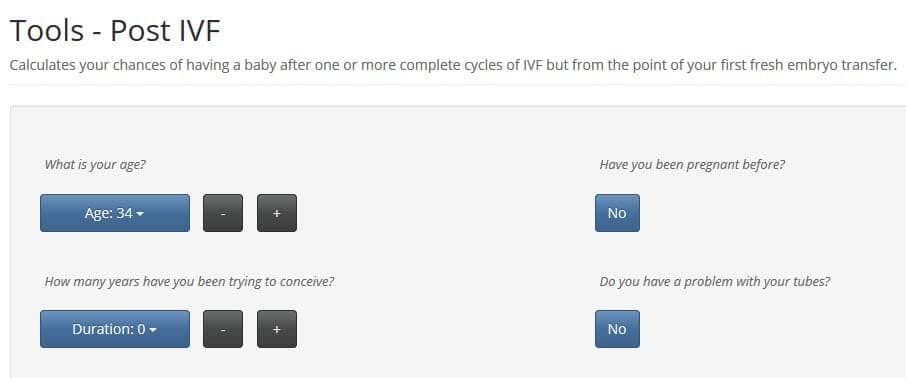Click 'Have you been pregnant before?' label
The width and height of the screenshot is (906, 378).
(692, 164)
